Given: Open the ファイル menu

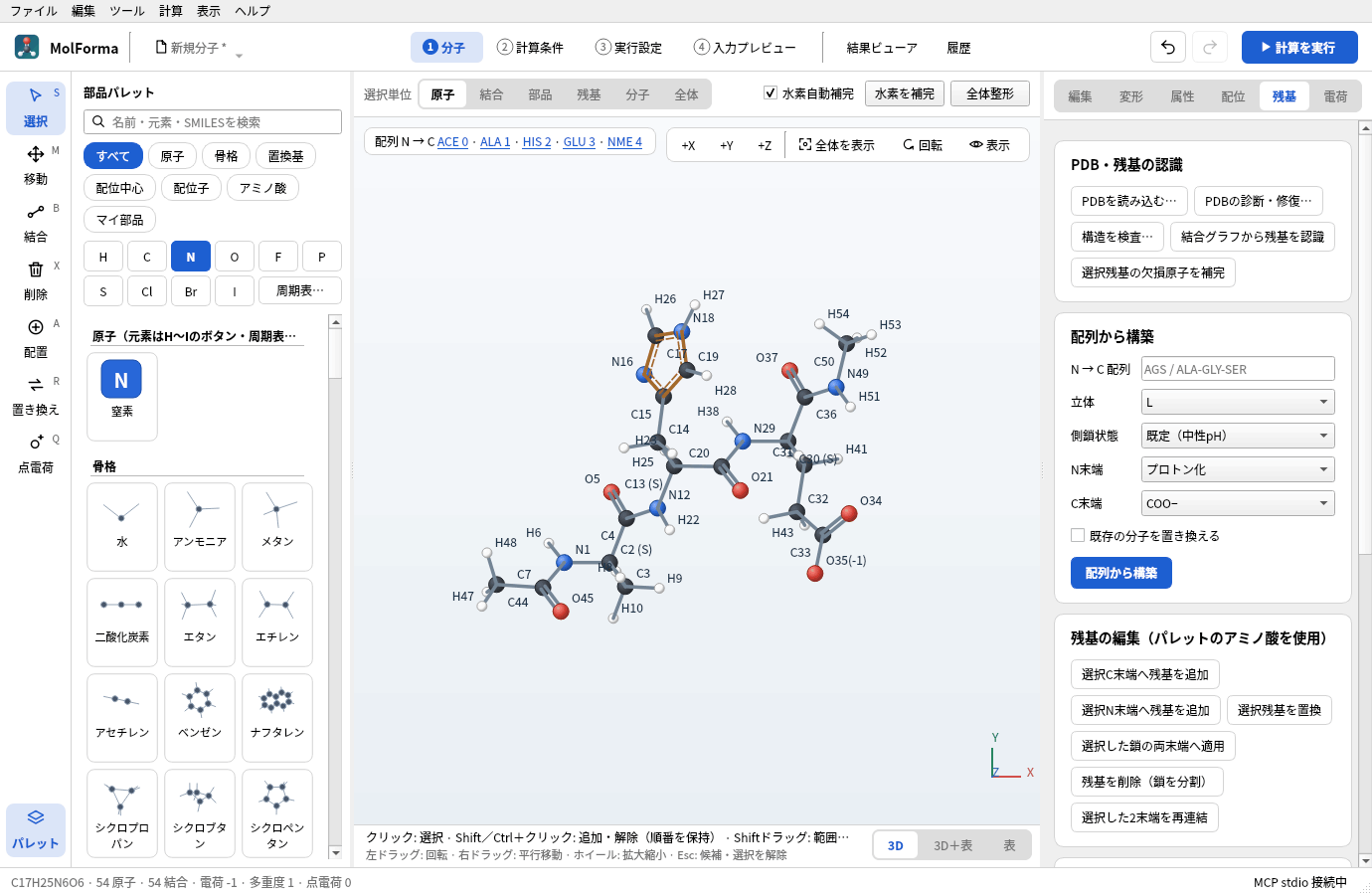Looking at the screenshot, I should [x=34, y=11].
